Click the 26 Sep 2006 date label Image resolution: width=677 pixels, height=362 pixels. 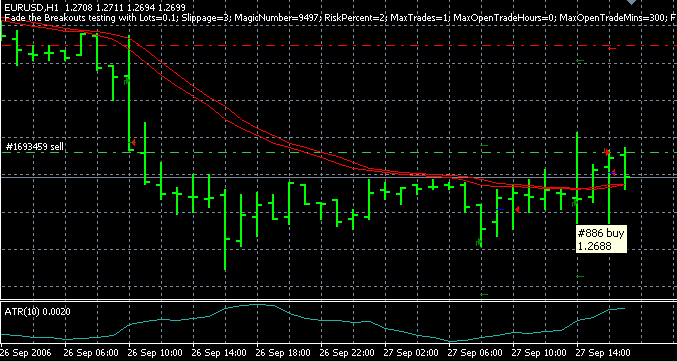(25, 352)
